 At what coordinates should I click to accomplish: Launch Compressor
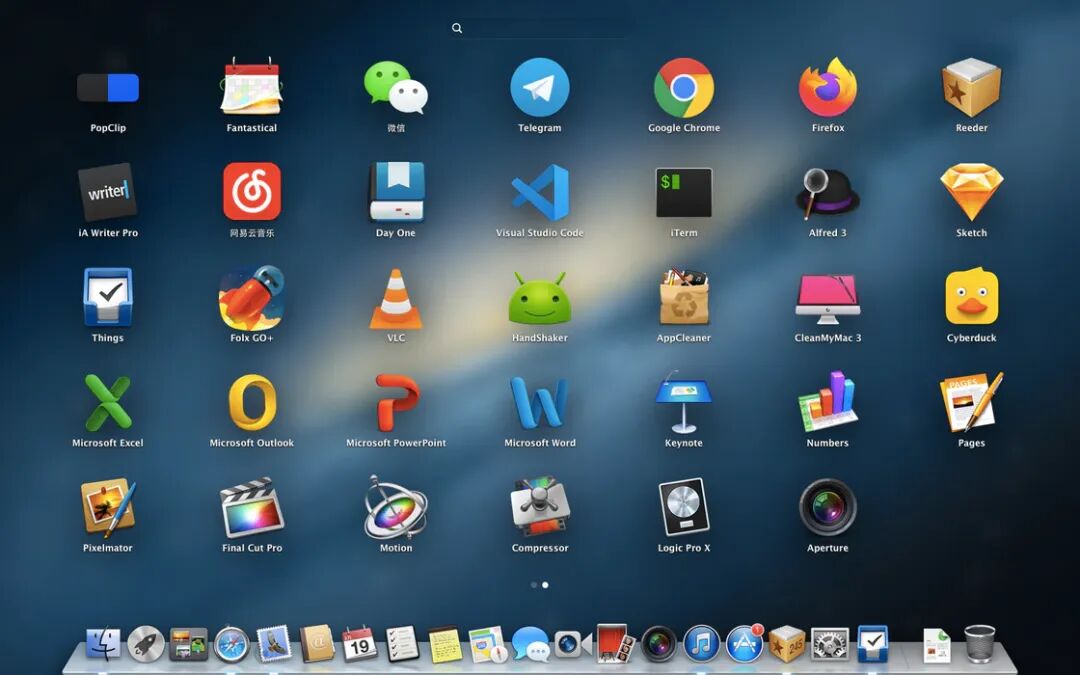pos(540,508)
